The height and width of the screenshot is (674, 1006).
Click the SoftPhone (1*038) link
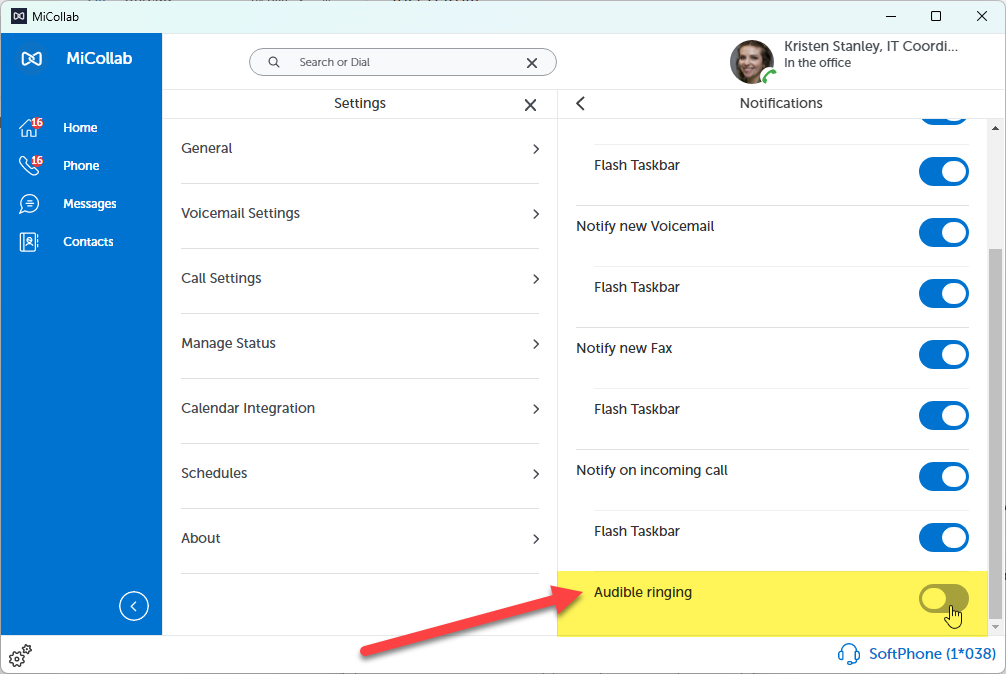pyautogui.click(x=932, y=653)
